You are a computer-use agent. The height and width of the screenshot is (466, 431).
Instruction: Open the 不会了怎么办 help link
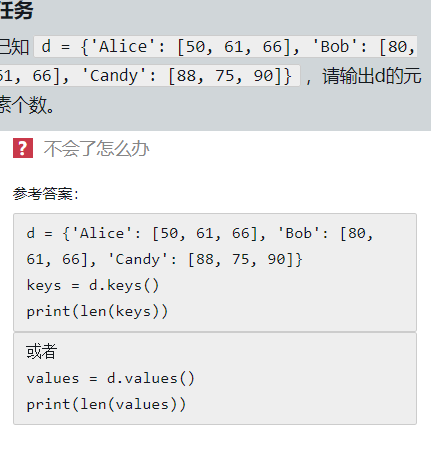pyautogui.click(x=96, y=149)
